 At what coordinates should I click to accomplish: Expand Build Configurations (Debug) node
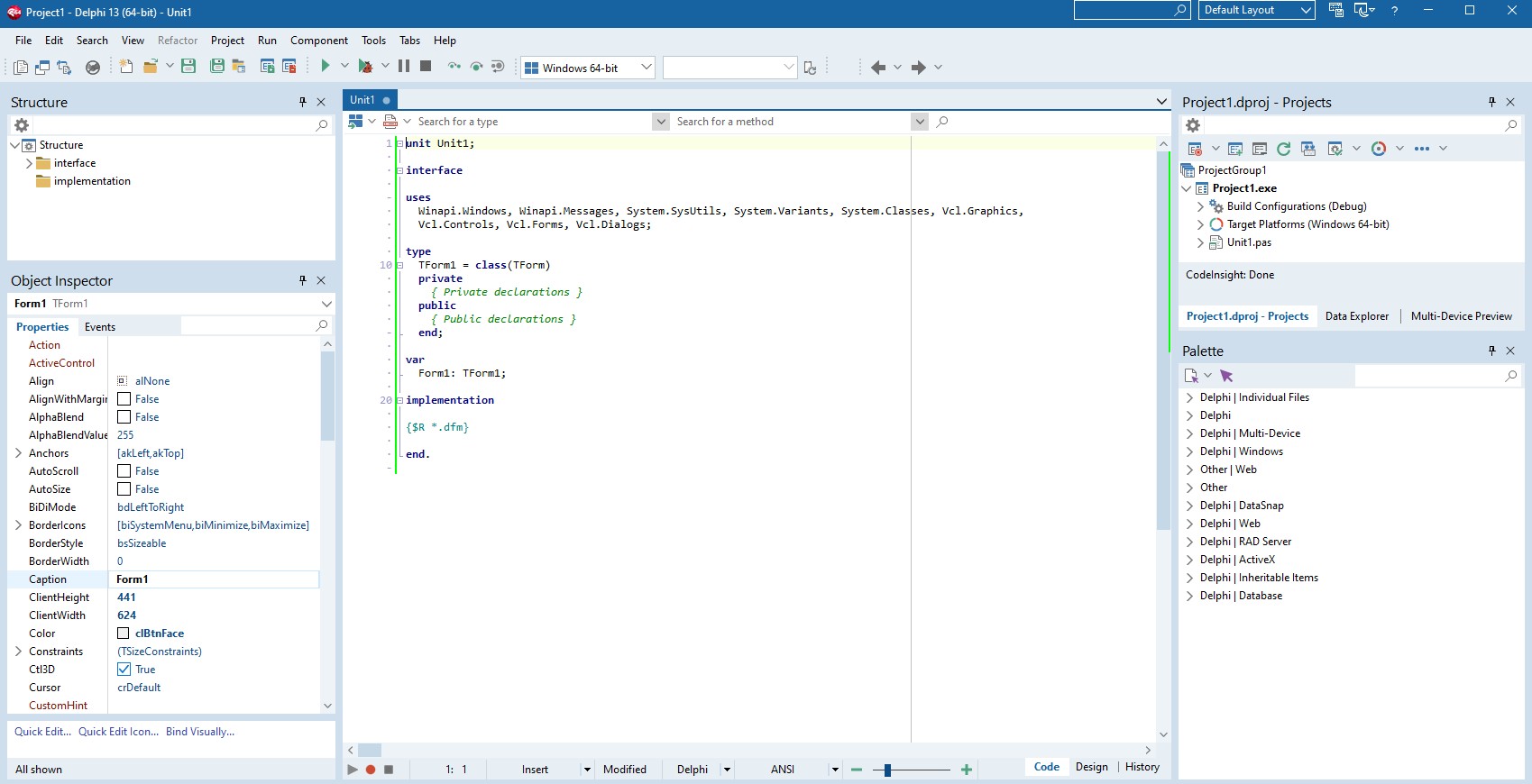click(x=1200, y=206)
